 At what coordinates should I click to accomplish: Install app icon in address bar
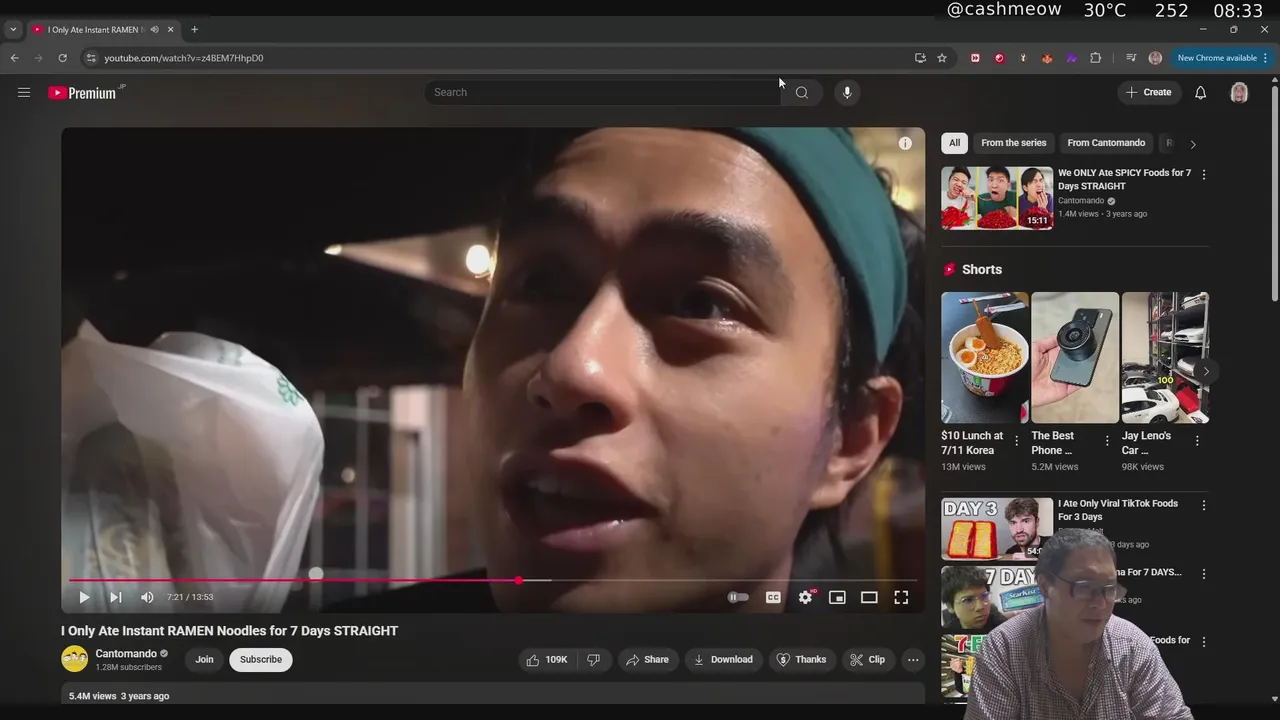(x=920, y=58)
